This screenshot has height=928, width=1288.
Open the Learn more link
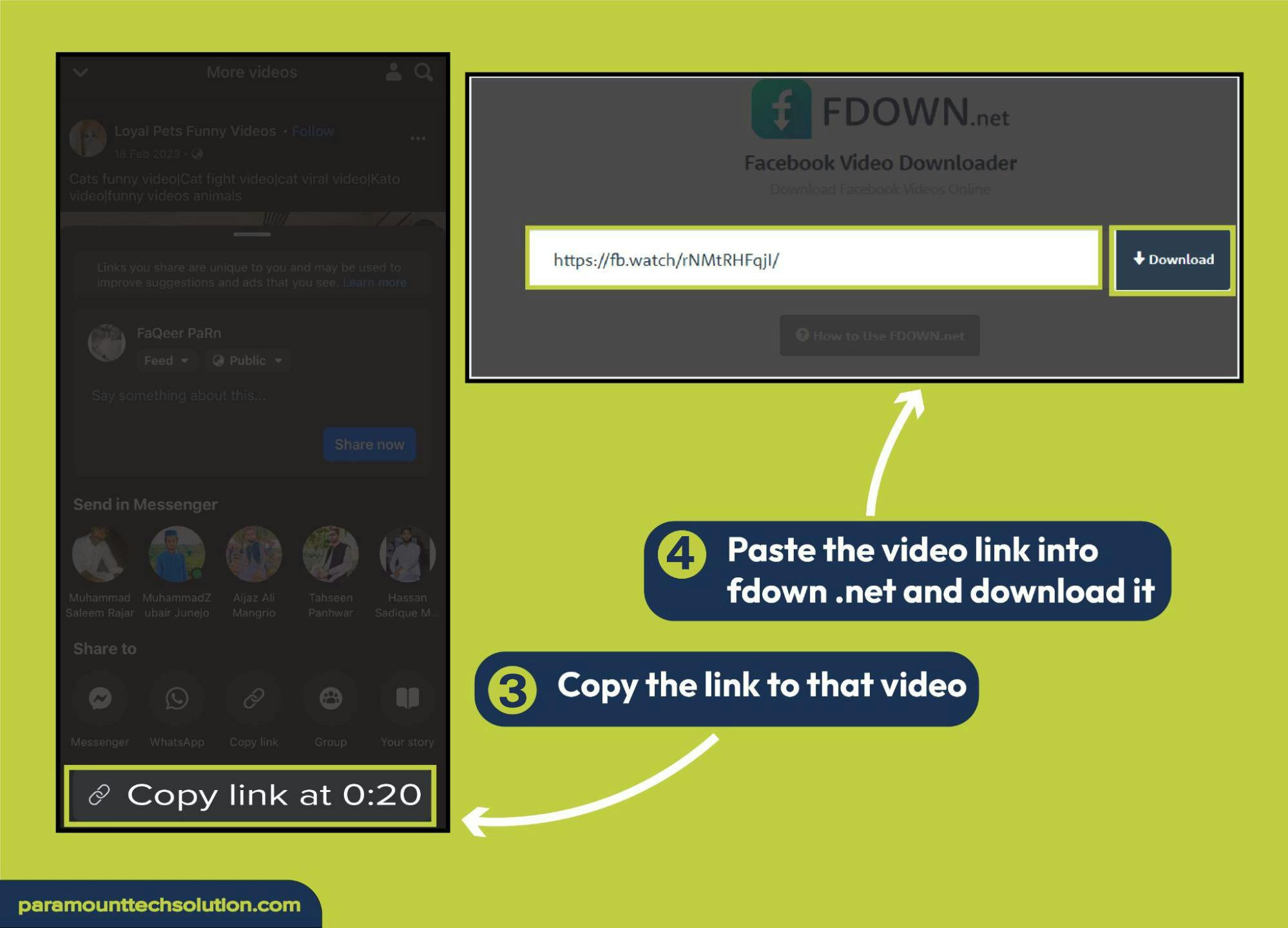[374, 283]
